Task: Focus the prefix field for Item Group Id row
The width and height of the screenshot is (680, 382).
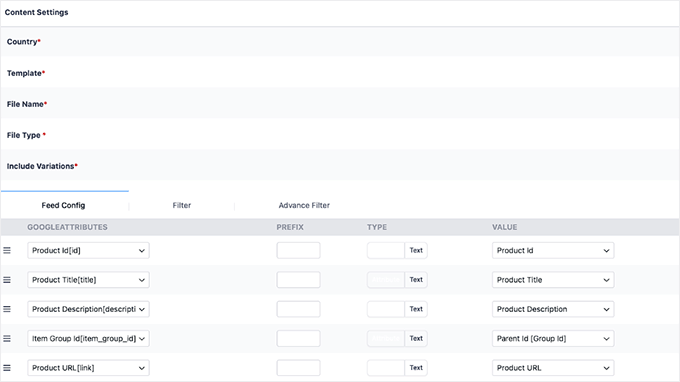Action: [298, 339]
